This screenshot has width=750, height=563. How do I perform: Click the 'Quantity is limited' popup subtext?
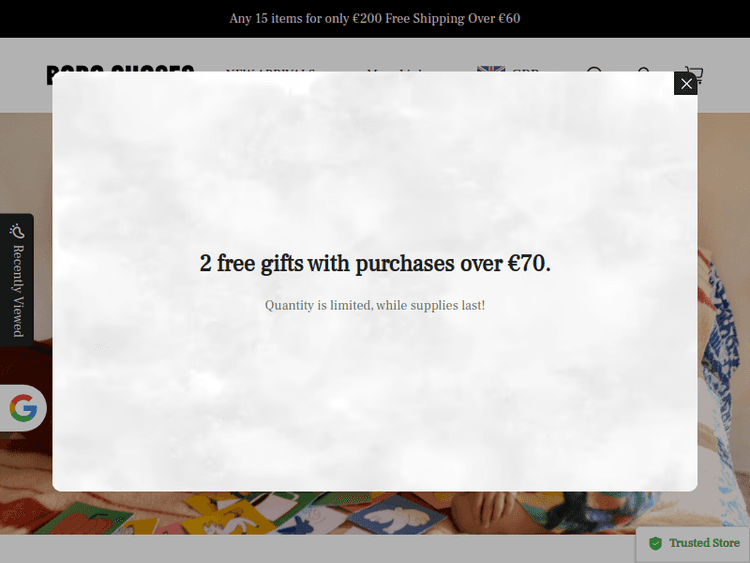375,305
